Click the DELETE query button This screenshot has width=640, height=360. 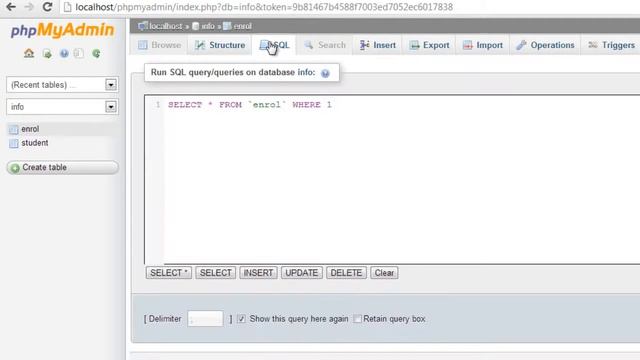[346, 273]
